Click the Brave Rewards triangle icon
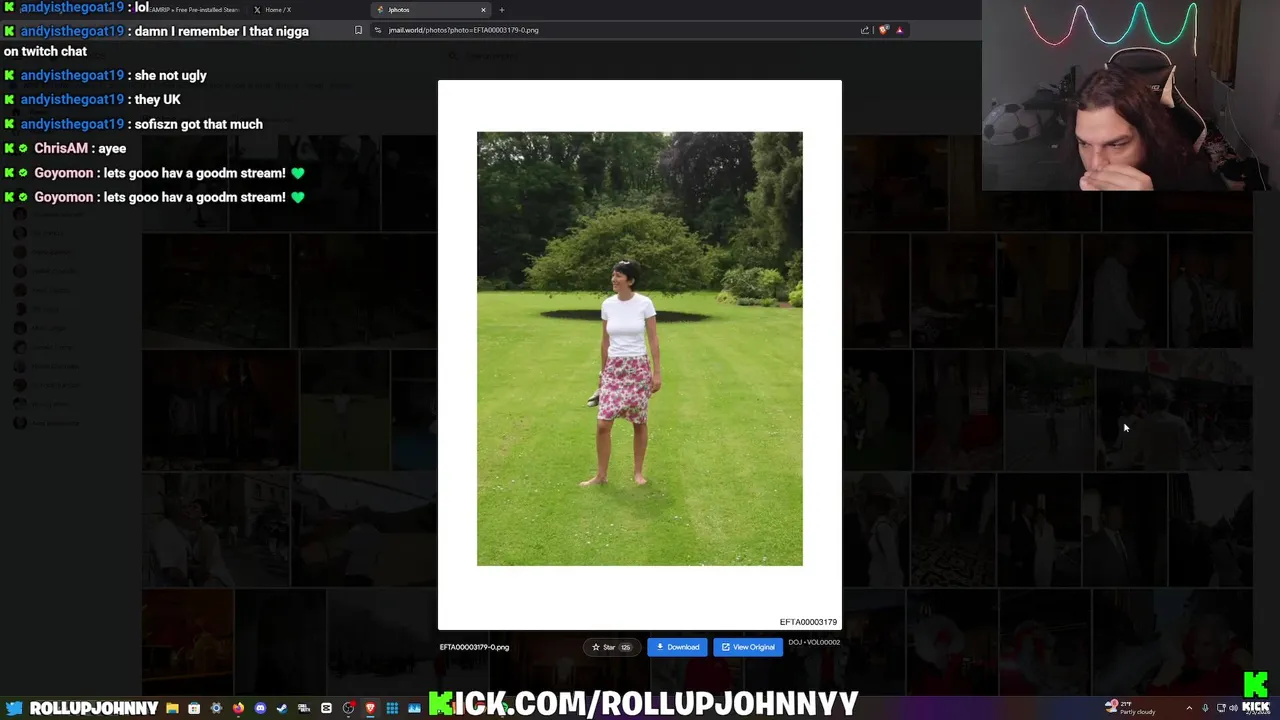Image resolution: width=1280 pixels, height=720 pixels. 899,30
